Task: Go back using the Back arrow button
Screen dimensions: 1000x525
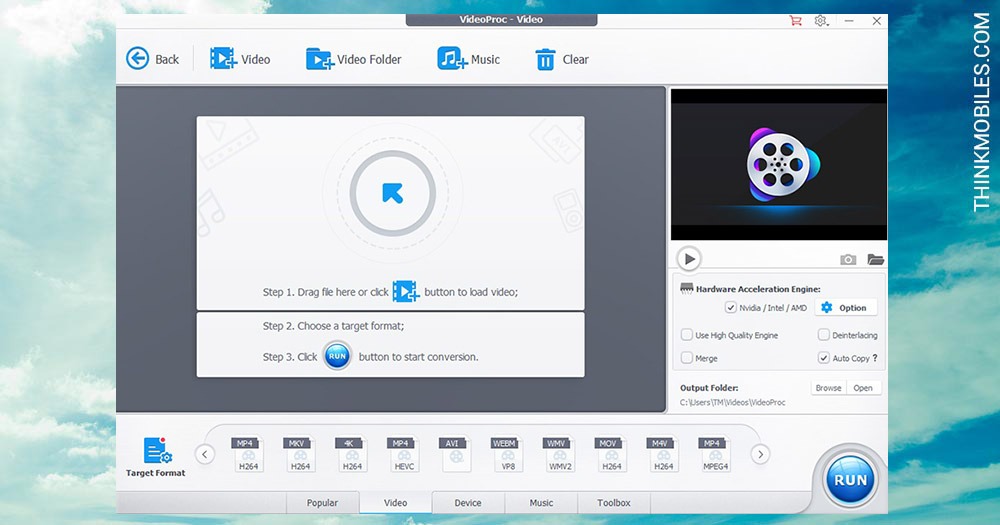Action: tap(152, 59)
